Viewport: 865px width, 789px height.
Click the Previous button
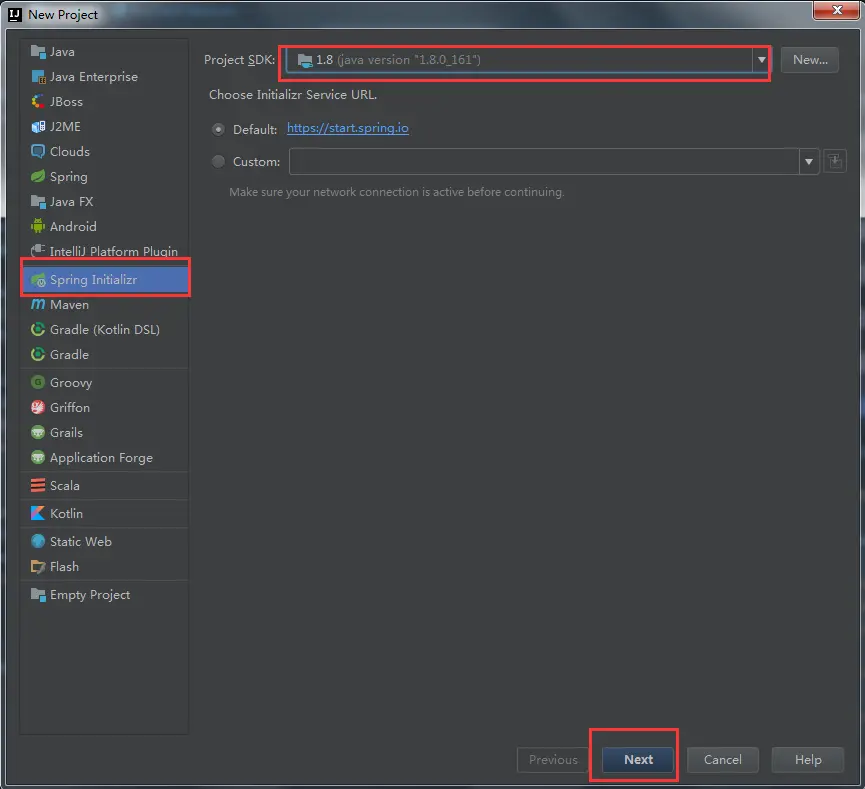[553, 760]
